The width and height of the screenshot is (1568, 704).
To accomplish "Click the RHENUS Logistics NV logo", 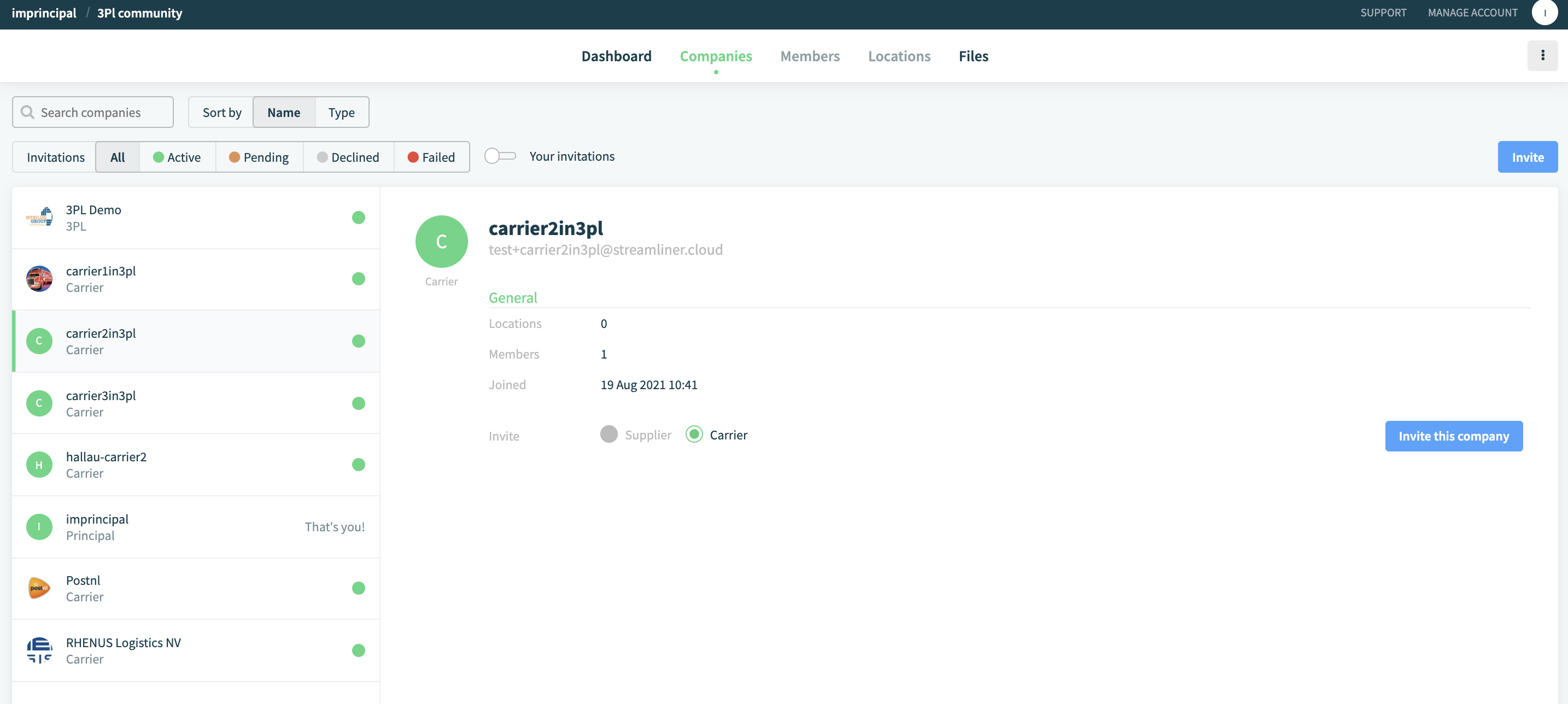I will click(39, 650).
